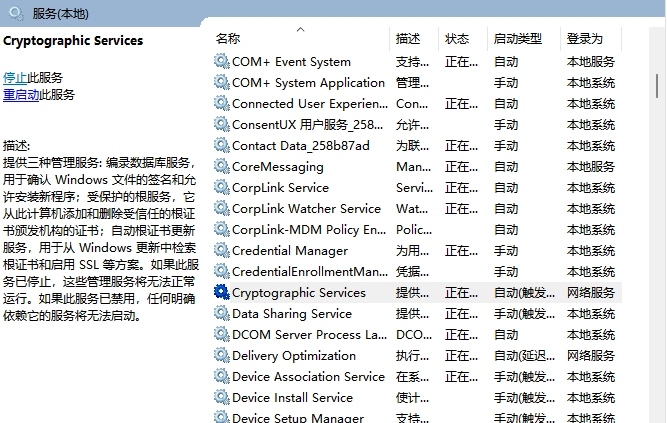Select the Cryptographic Services gear icon

pos(221,293)
